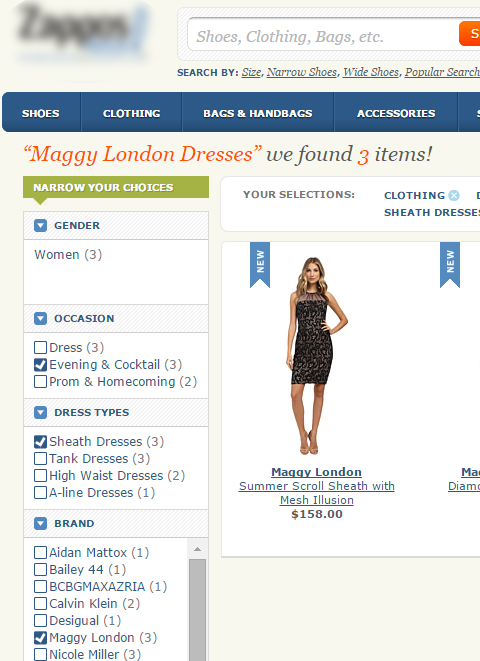Check Prom & Homecoming occasion
This screenshot has height=661, width=480.
(40, 382)
